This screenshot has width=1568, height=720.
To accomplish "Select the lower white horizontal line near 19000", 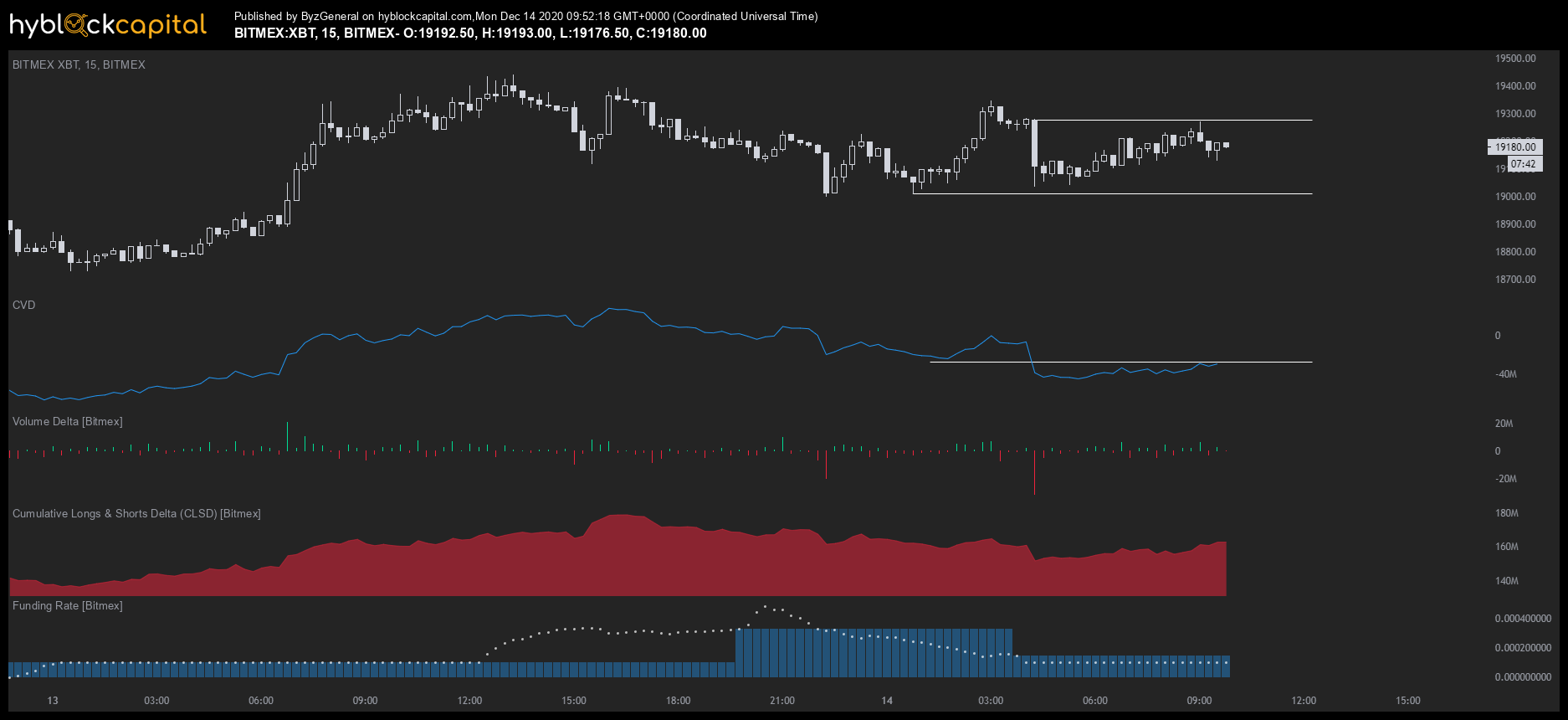I will 1113,194.
